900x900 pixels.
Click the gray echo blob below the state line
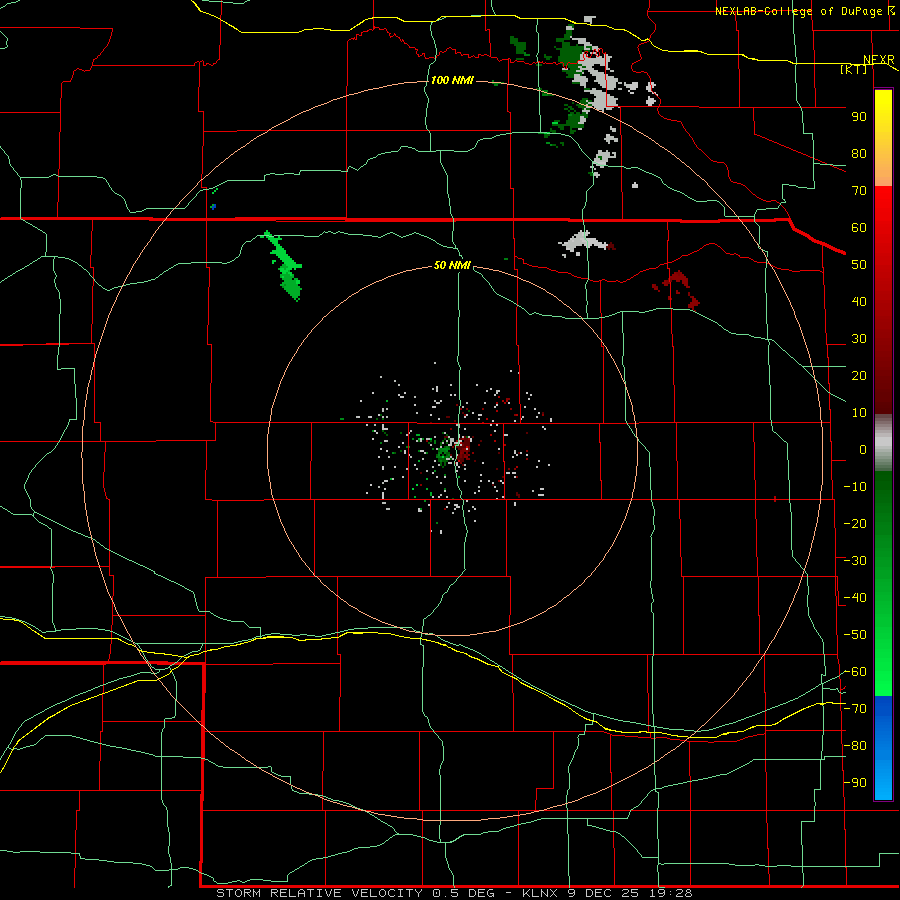coord(583,242)
